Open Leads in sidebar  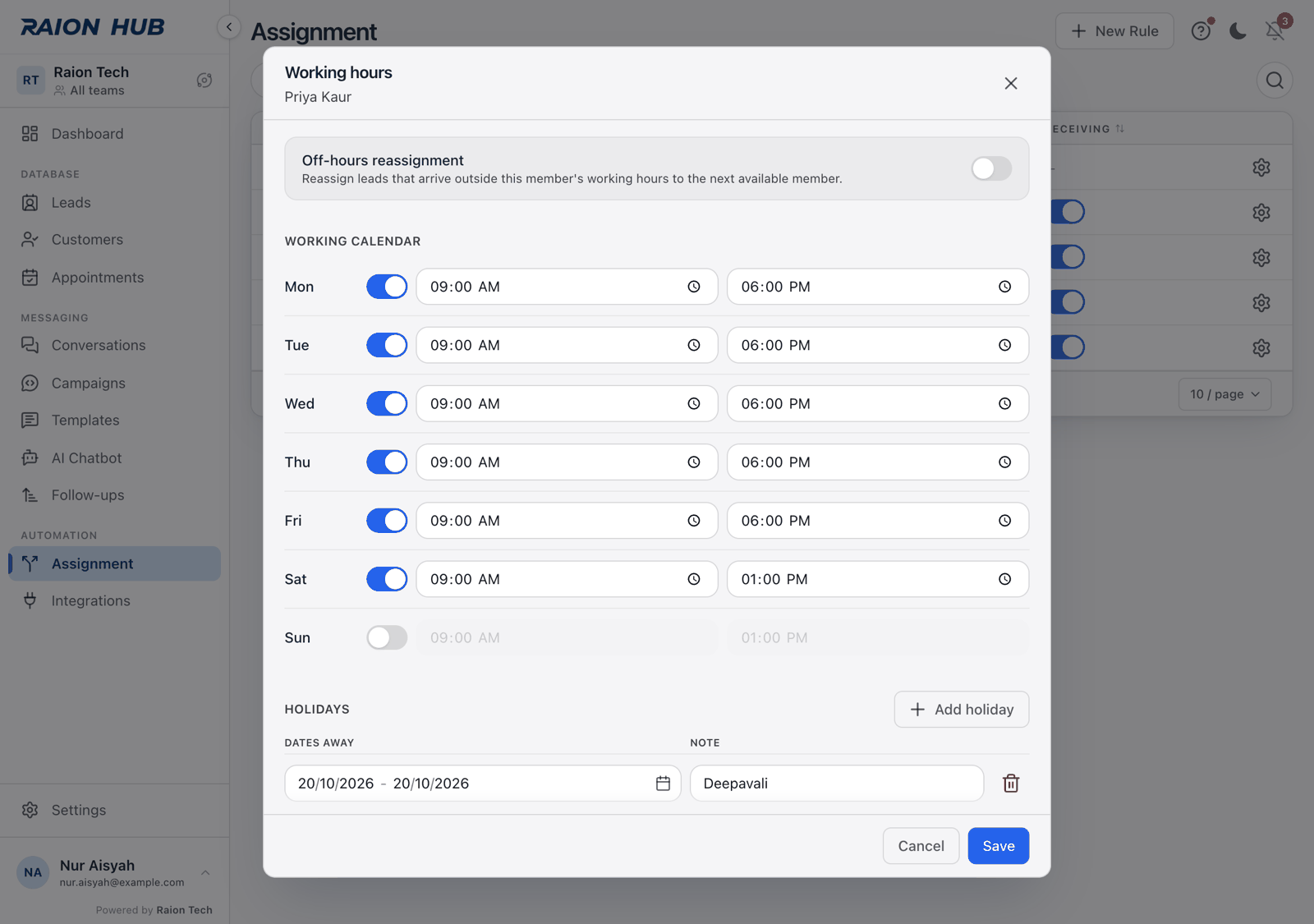point(114,203)
